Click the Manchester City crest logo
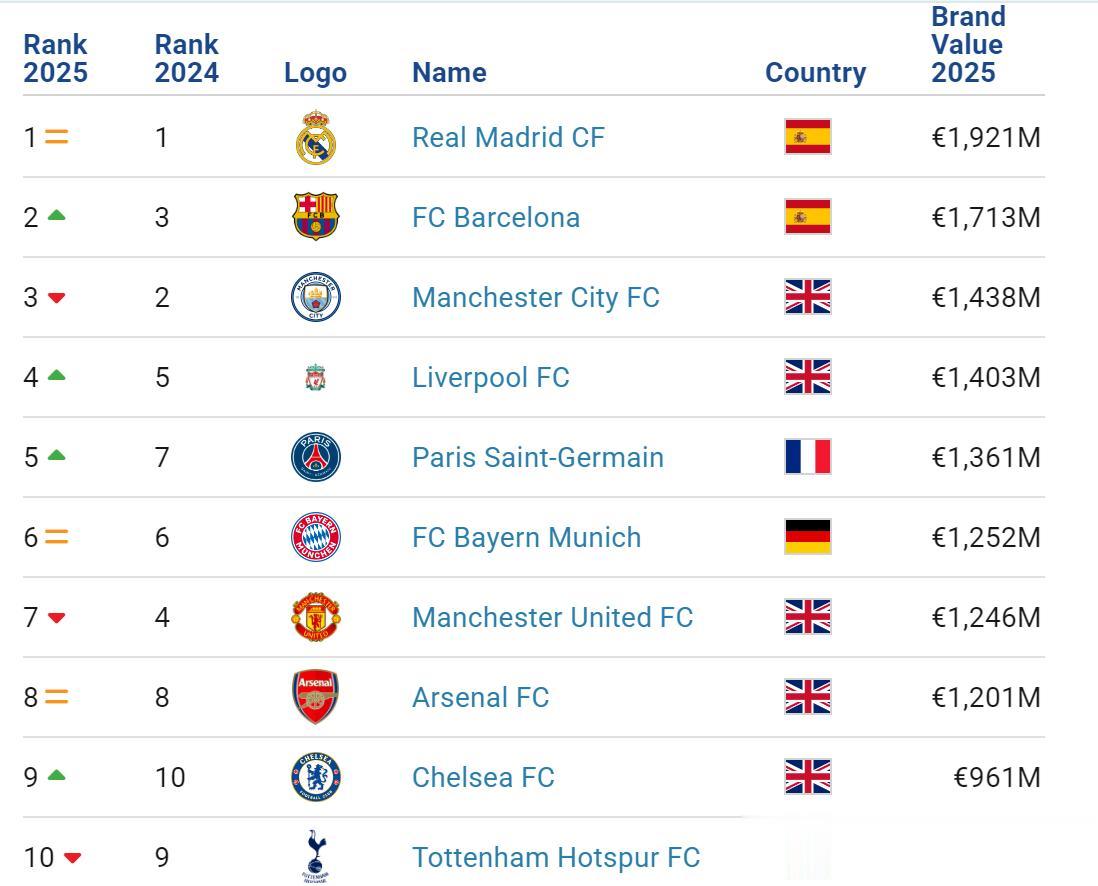This screenshot has width=1098, height=886. click(316, 298)
